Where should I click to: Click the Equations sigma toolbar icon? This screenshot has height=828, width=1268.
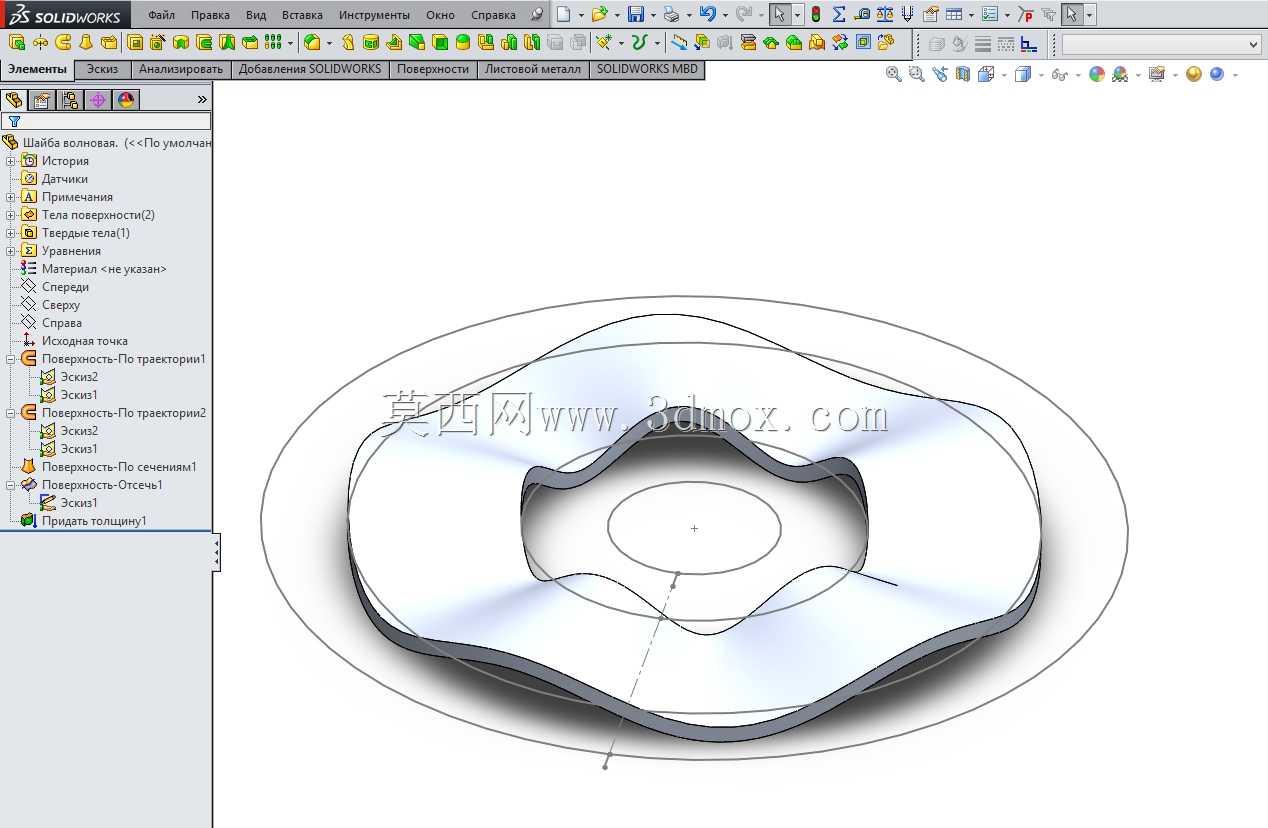[839, 15]
